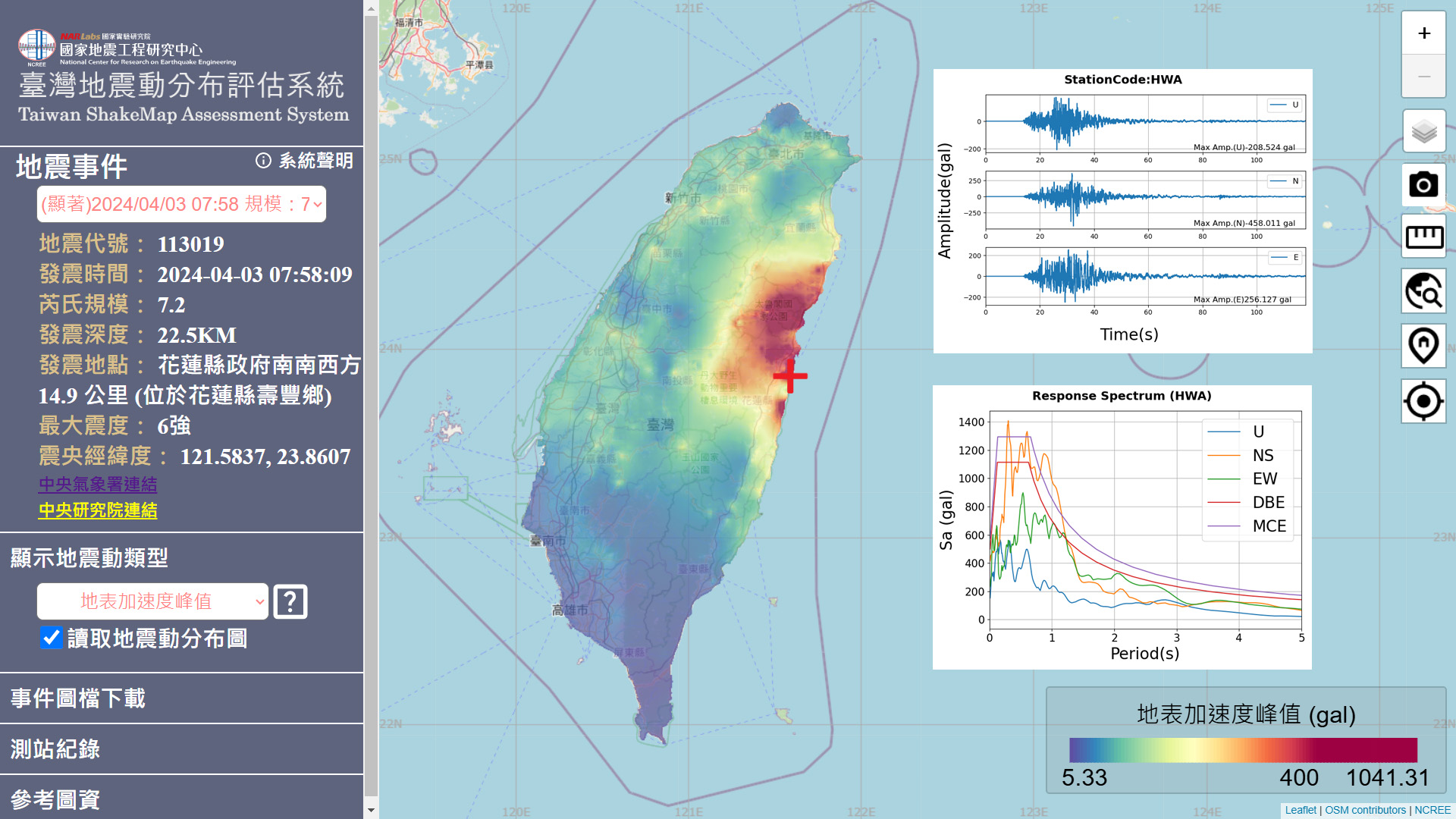Click the target crosshair locate icon
This screenshot has width=1456, height=819.
coord(1423,400)
